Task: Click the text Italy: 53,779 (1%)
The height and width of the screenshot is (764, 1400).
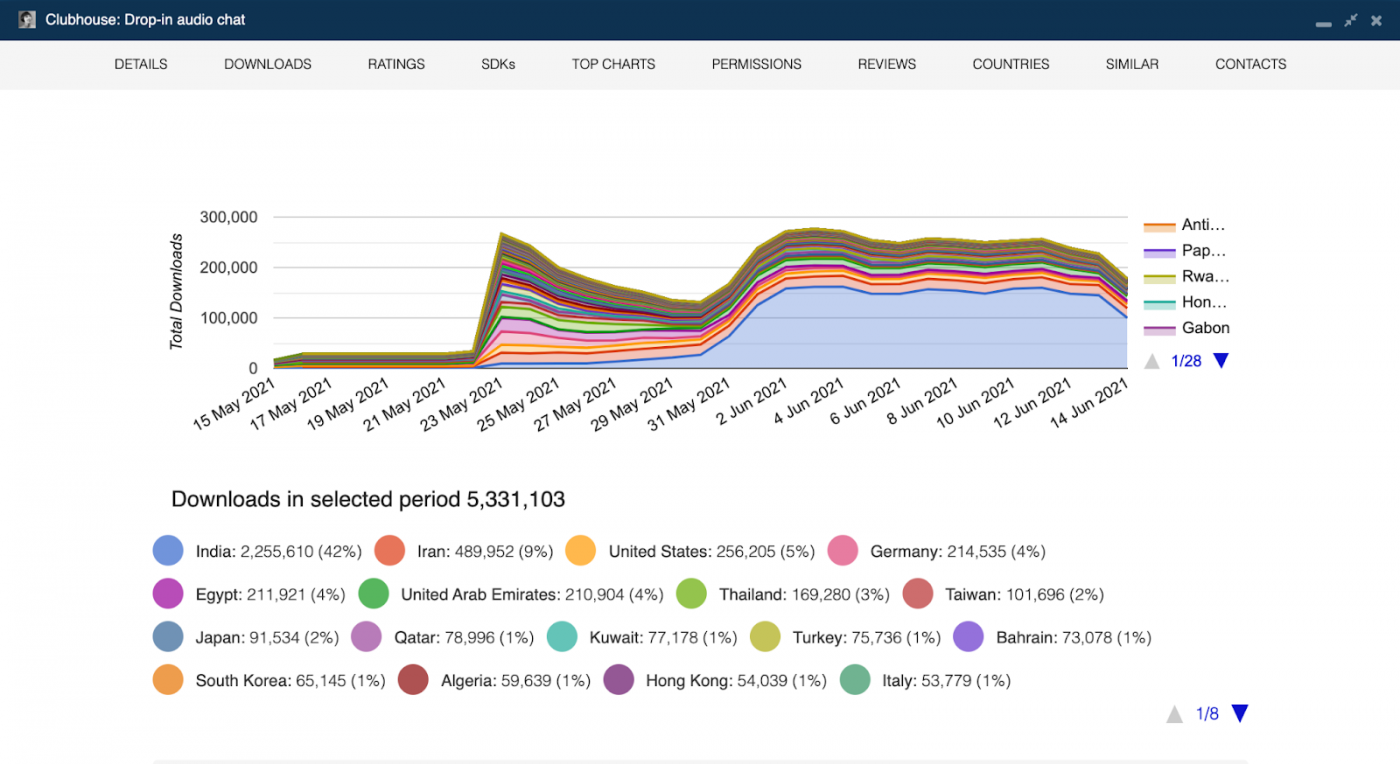Action: 947,680
